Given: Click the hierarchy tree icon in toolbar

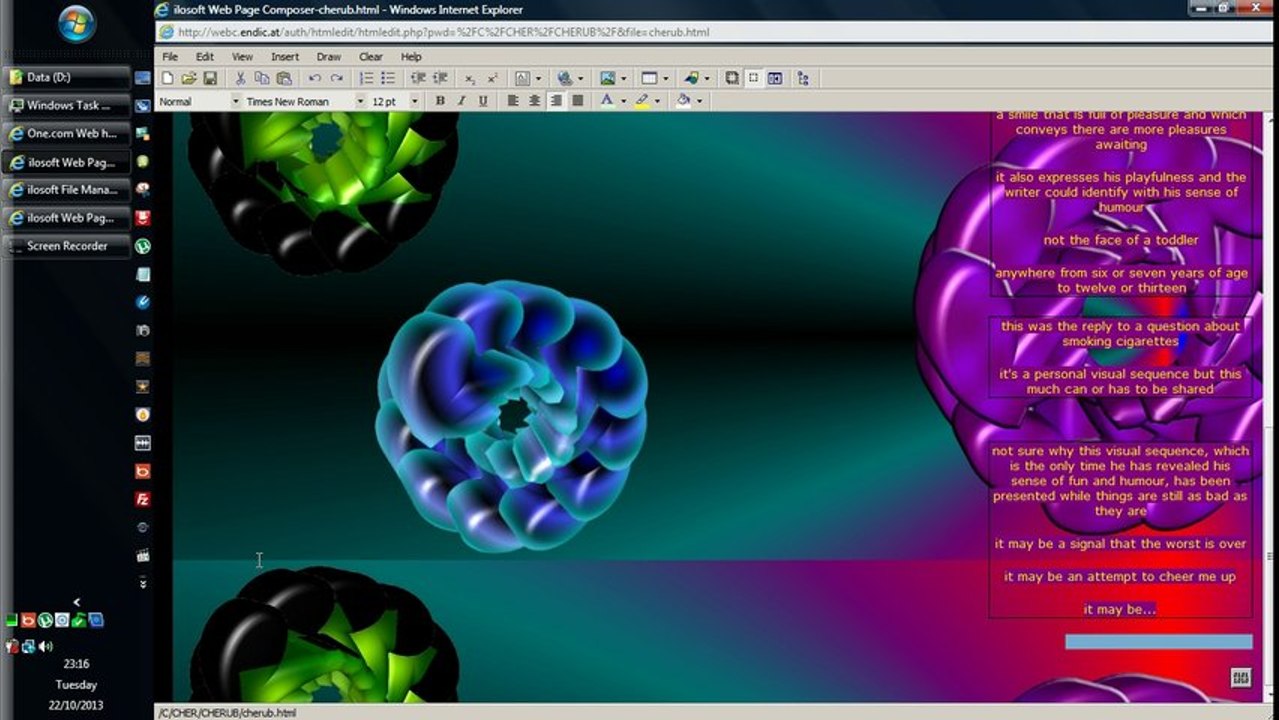Looking at the screenshot, I should (803, 78).
